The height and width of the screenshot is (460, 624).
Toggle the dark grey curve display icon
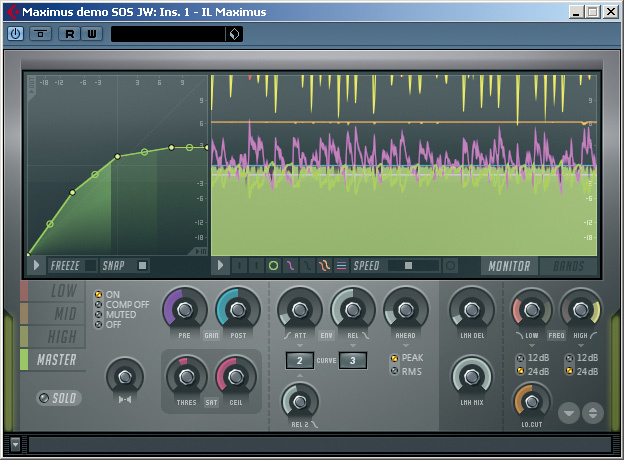coord(307,265)
